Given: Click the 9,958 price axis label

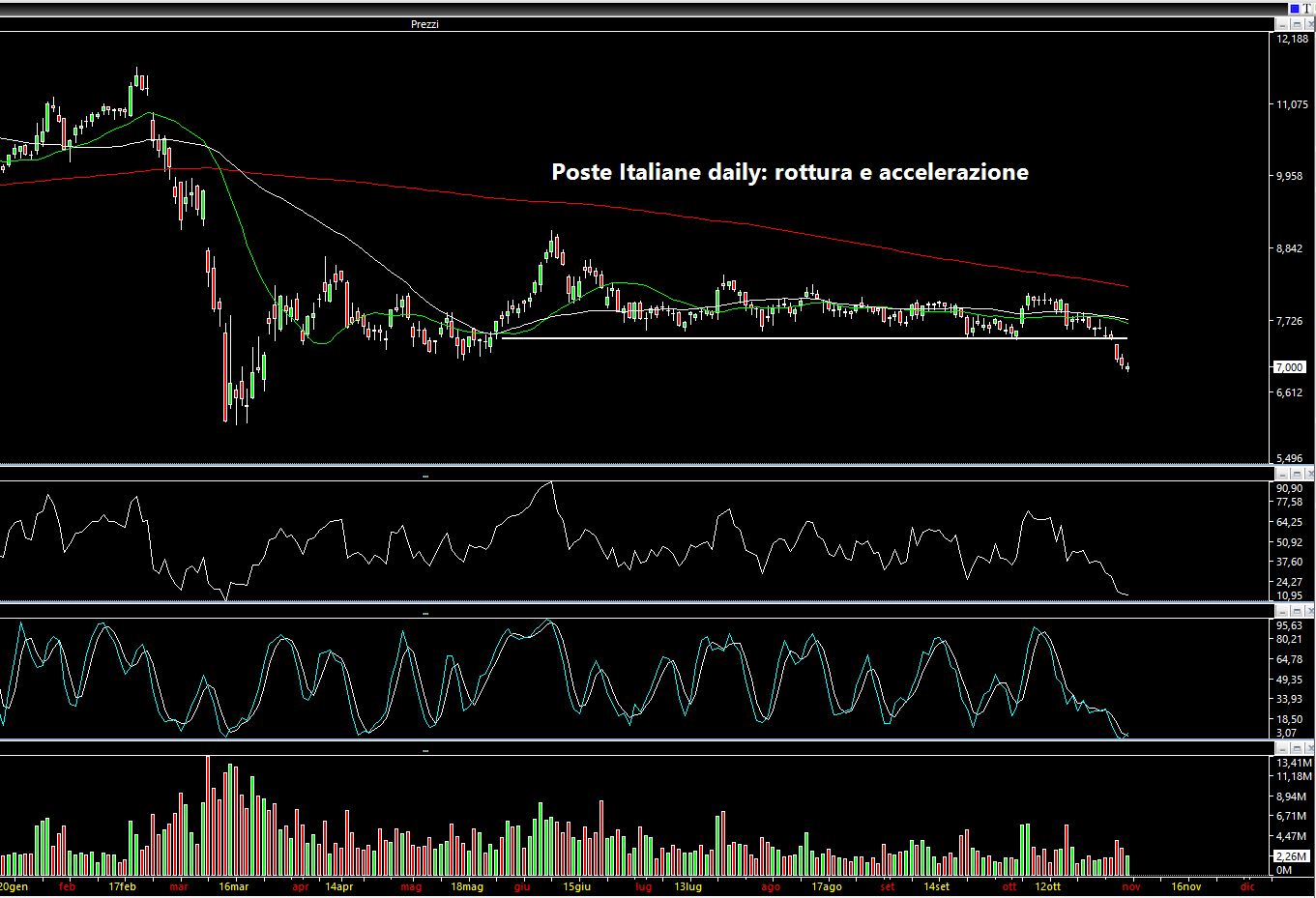Looking at the screenshot, I should coord(1292,177).
